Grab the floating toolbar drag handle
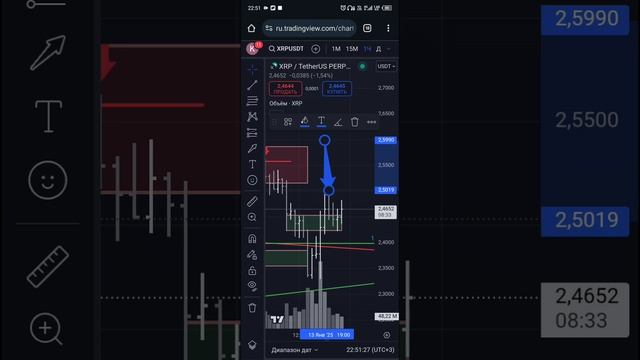 [274, 122]
